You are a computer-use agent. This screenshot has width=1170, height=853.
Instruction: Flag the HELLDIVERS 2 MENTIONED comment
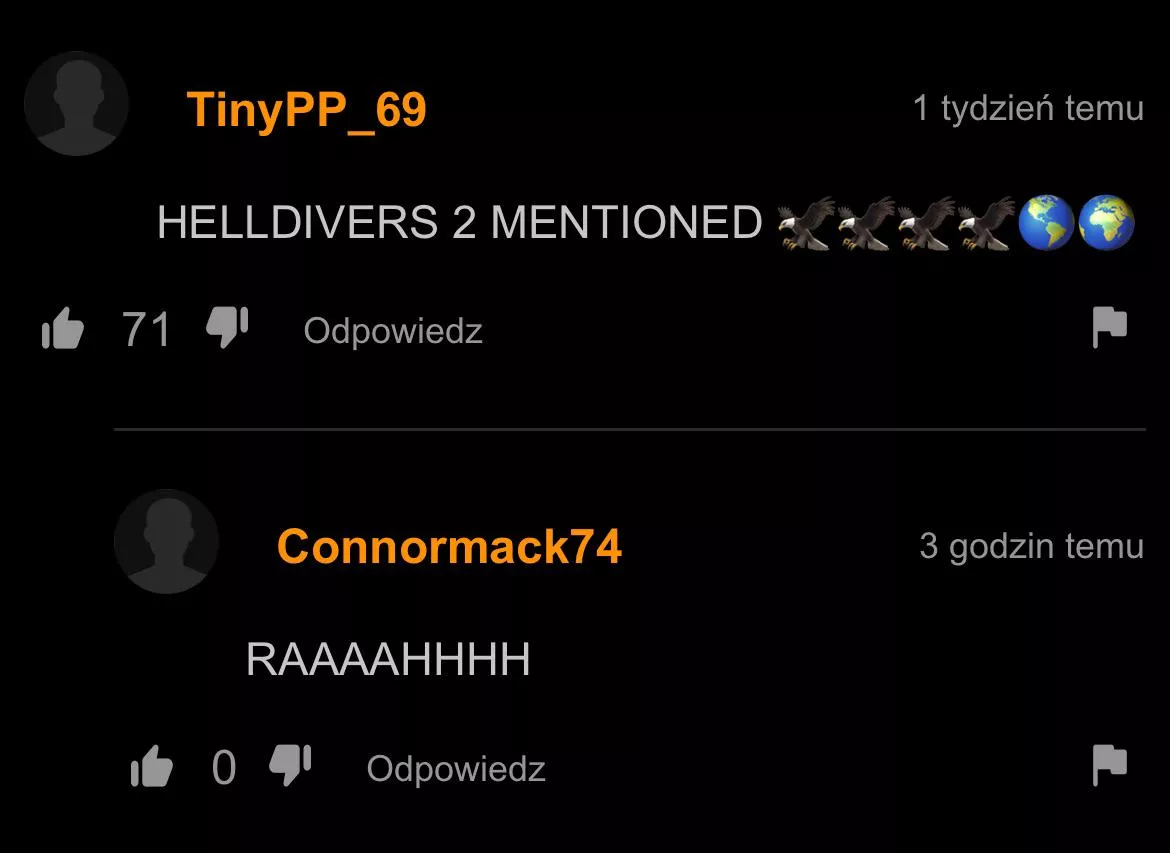[x=1110, y=327]
